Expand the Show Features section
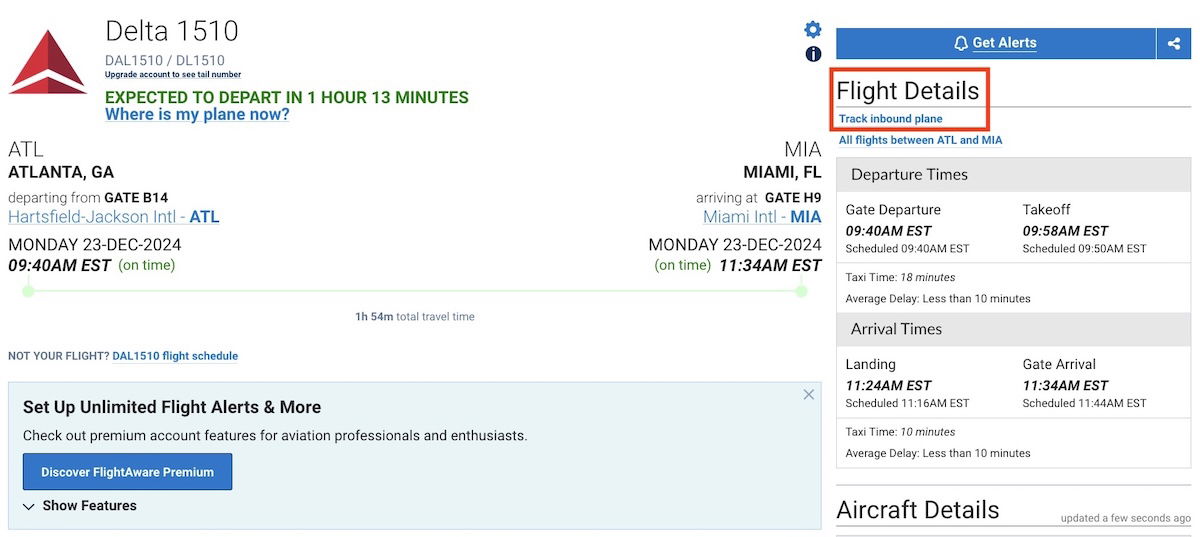This screenshot has height=537, width=1200. click(80, 506)
